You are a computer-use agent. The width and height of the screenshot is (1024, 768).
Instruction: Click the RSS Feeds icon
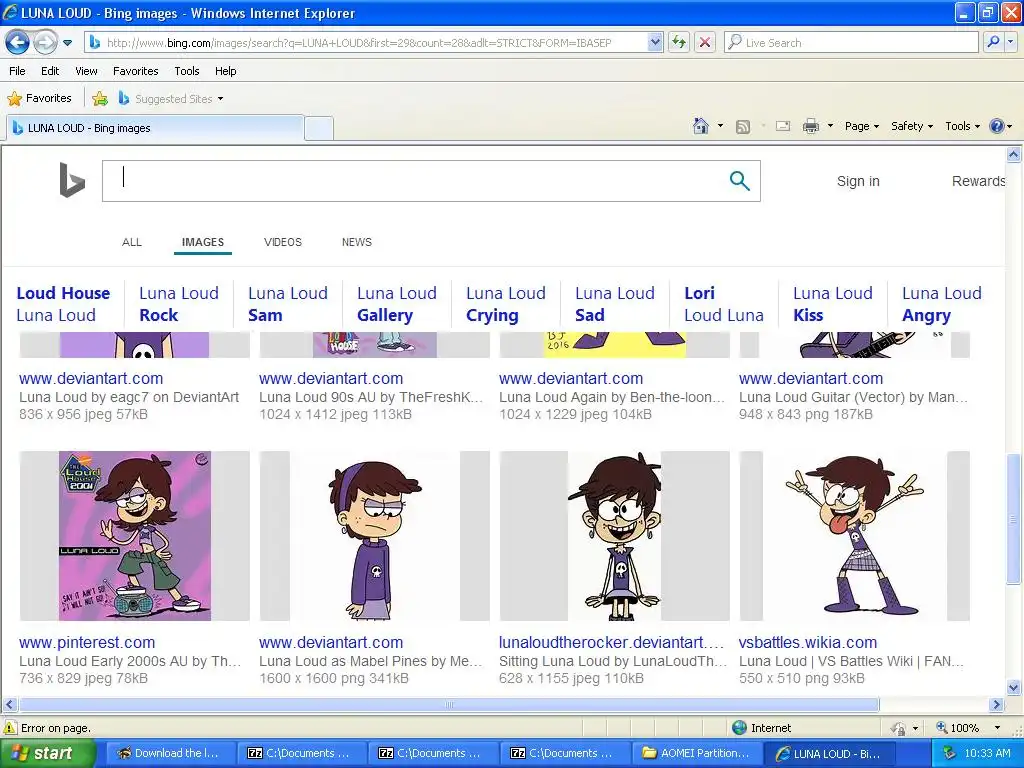(x=743, y=127)
